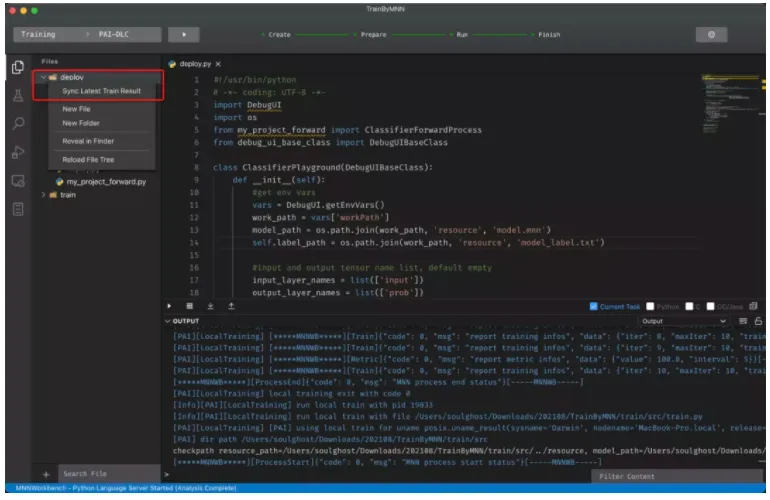The image size is (770, 500).
Task: Choose Reveal in Finder menu item
Action: pos(88,141)
